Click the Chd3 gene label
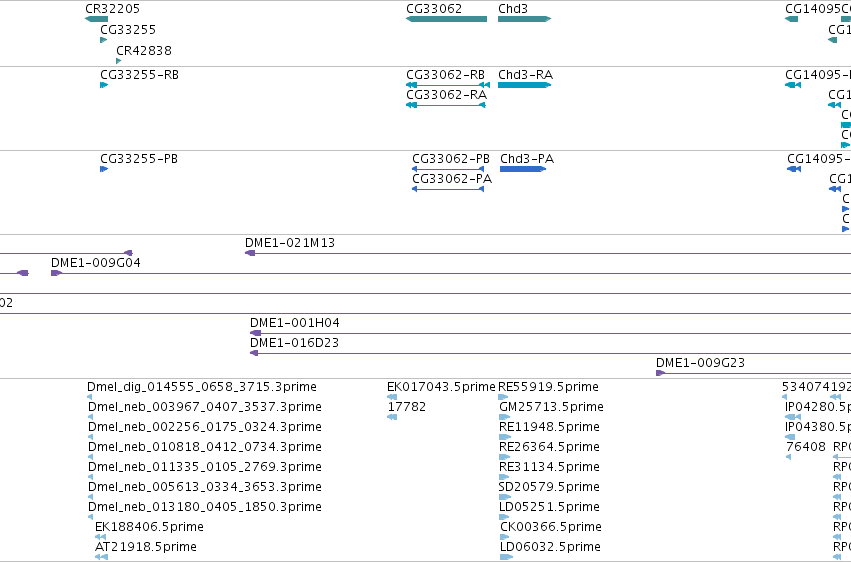 pyautogui.click(x=513, y=9)
